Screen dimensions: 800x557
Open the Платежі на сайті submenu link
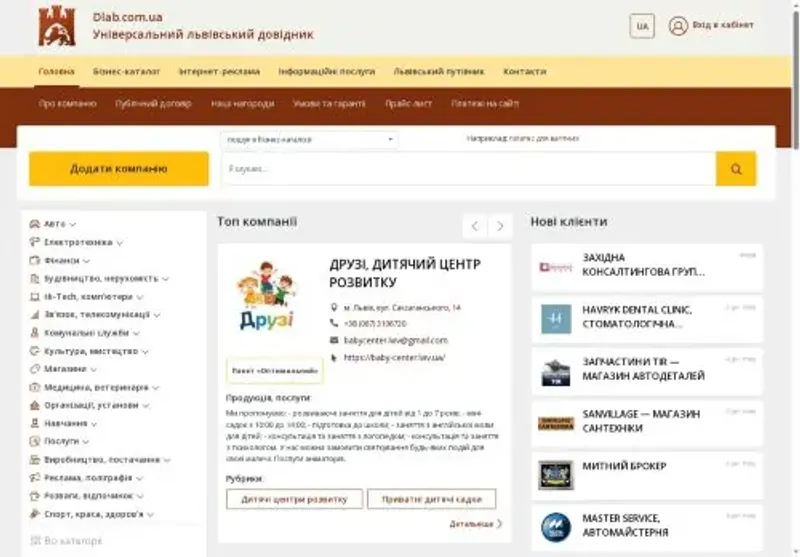point(485,104)
